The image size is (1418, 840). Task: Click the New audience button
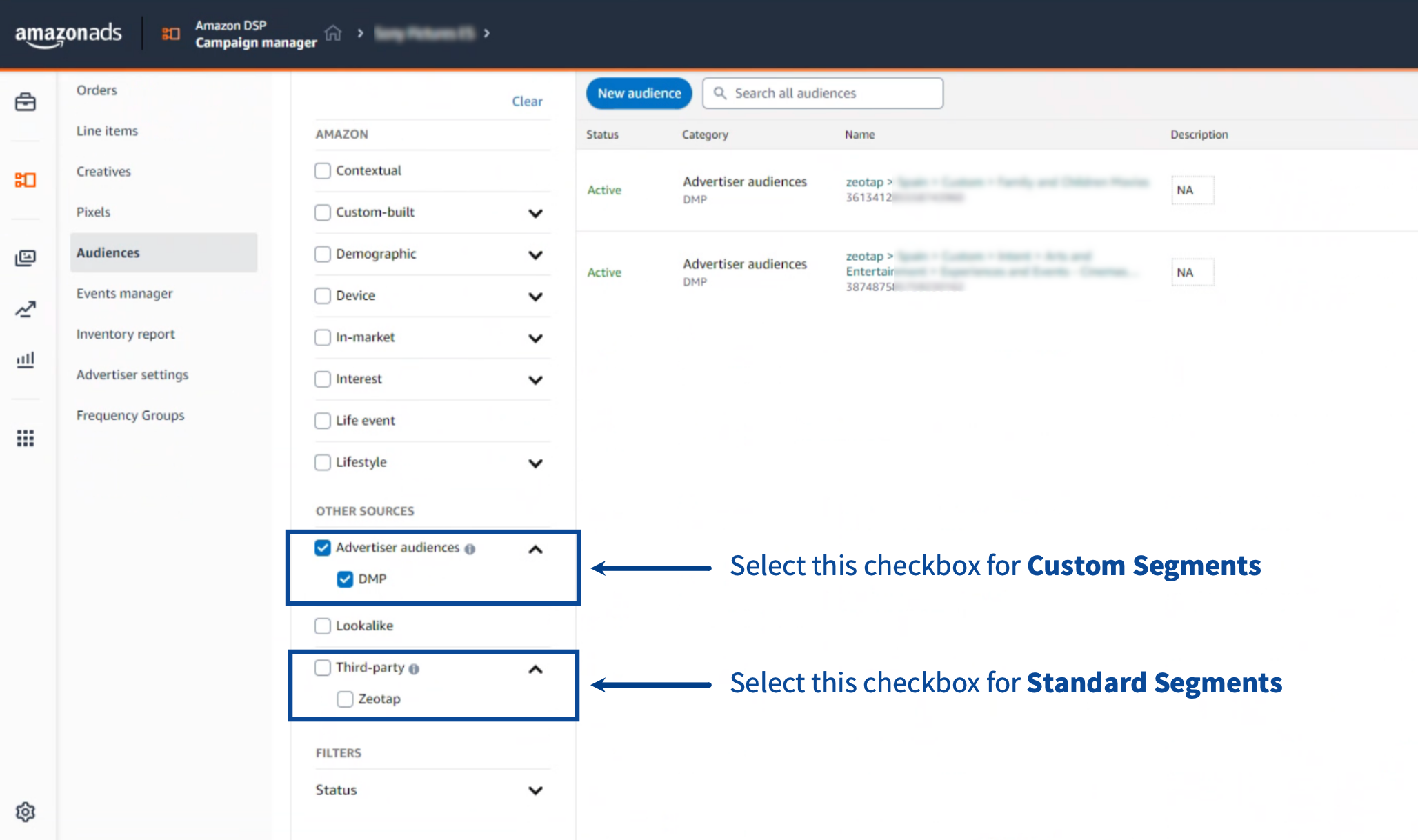pos(639,93)
